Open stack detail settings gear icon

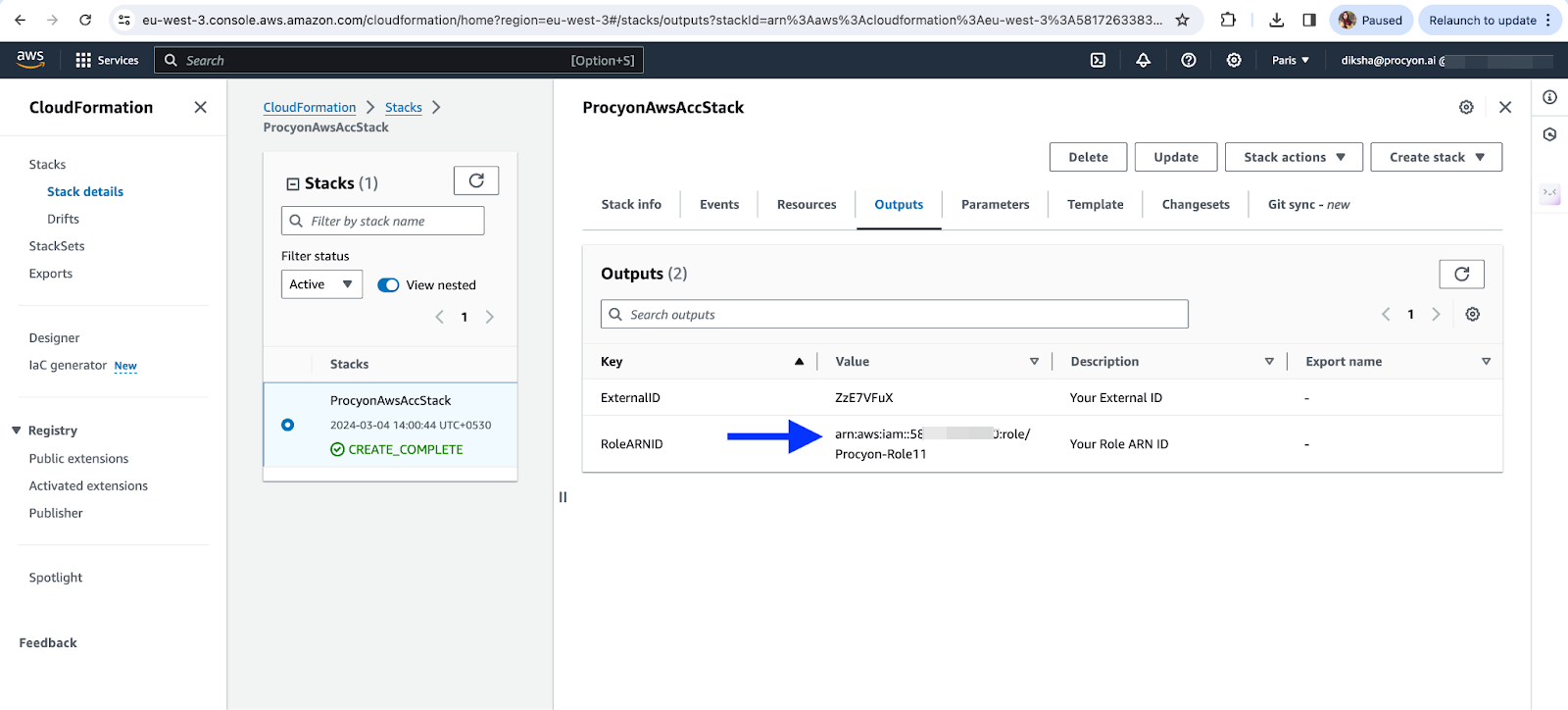[1466, 108]
